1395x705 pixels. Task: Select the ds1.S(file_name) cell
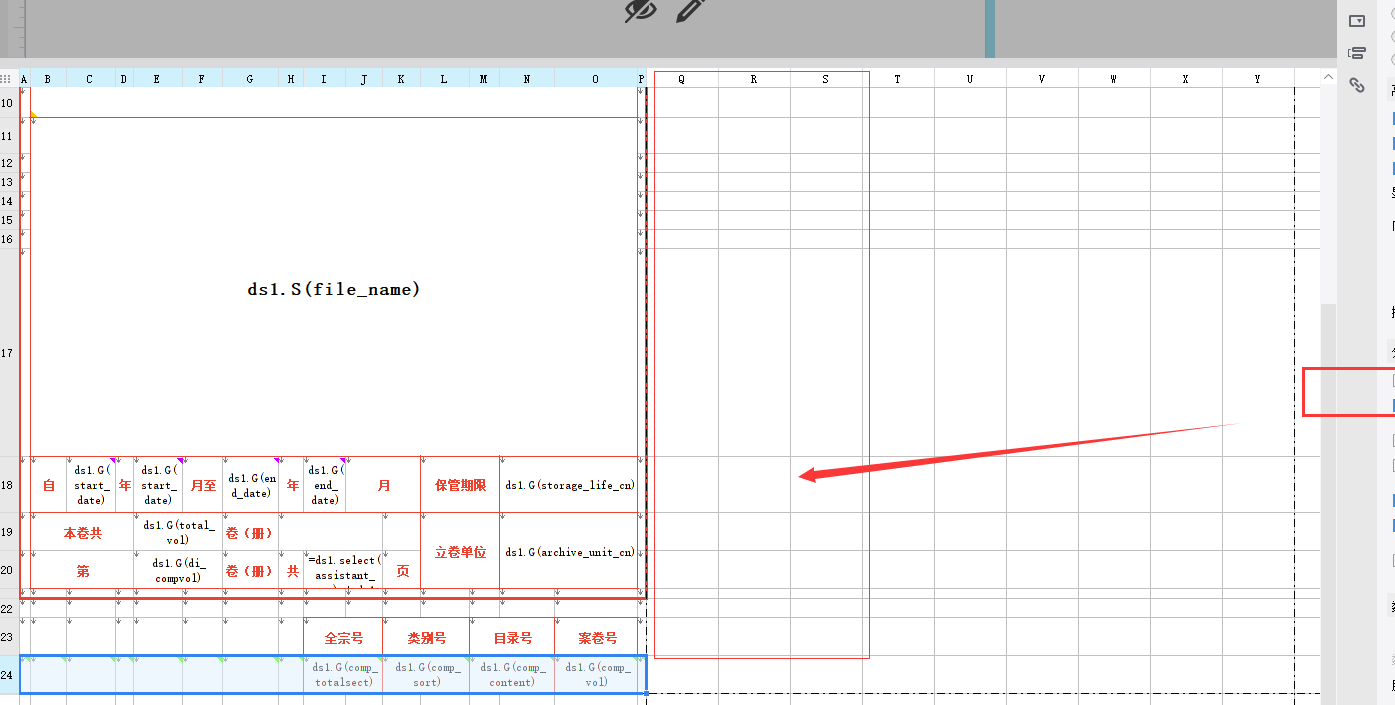(x=334, y=289)
